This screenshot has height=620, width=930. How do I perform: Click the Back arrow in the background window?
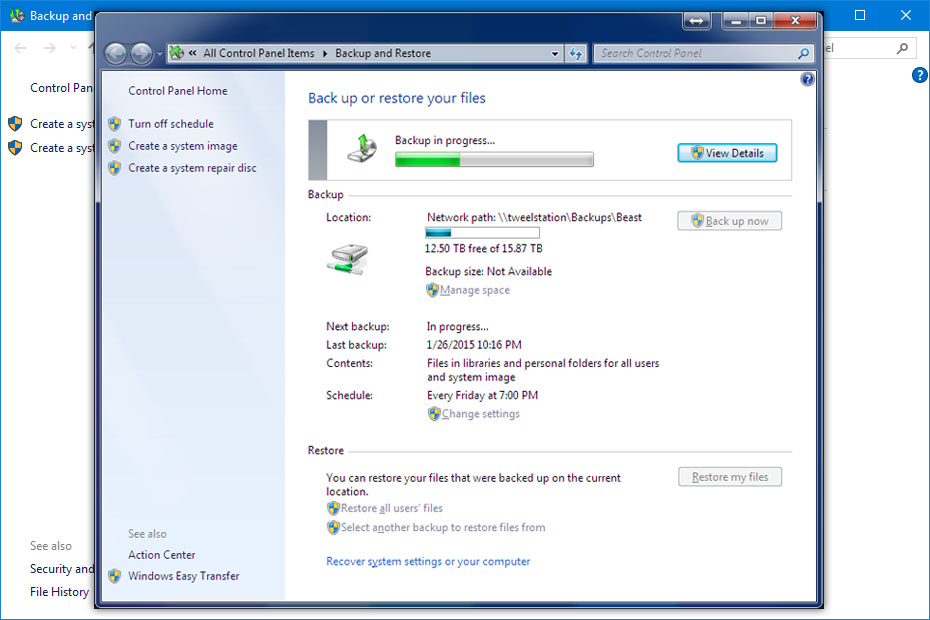click(20, 48)
